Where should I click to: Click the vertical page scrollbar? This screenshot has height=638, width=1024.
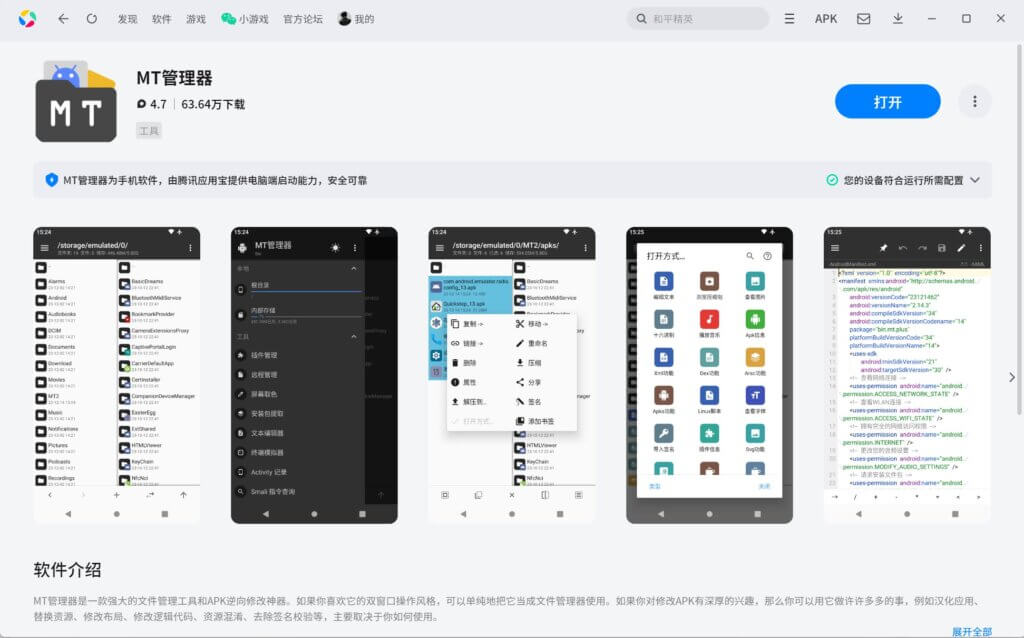1019,229
